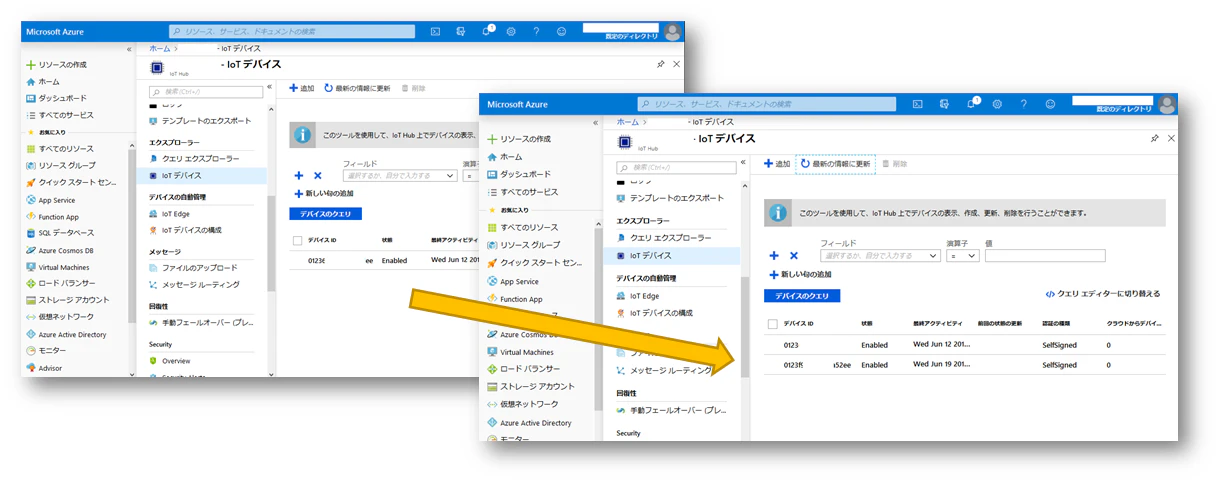Open ファイルのアップロード in back window resource menu
The width and height of the screenshot is (1220, 483).
point(193,268)
